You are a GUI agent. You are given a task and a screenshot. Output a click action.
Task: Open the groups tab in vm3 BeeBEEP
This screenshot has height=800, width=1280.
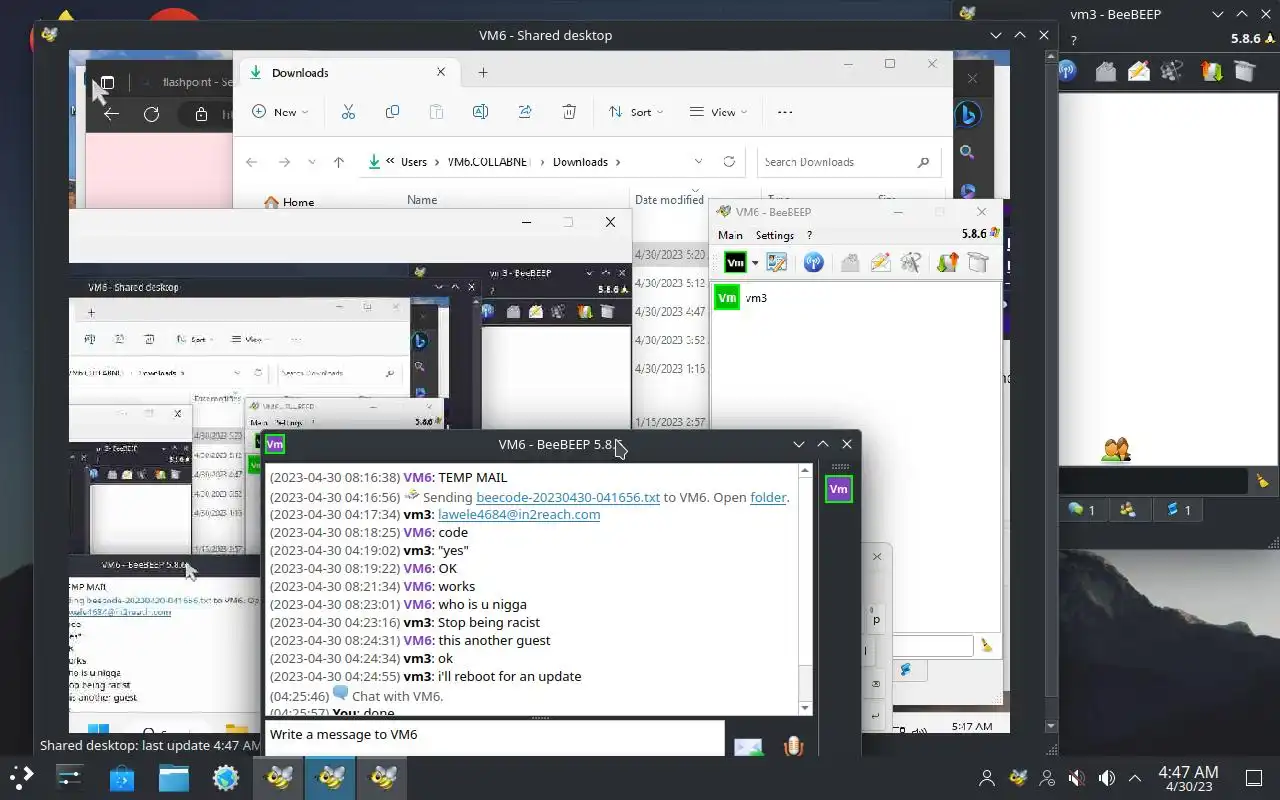click(x=1128, y=510)
